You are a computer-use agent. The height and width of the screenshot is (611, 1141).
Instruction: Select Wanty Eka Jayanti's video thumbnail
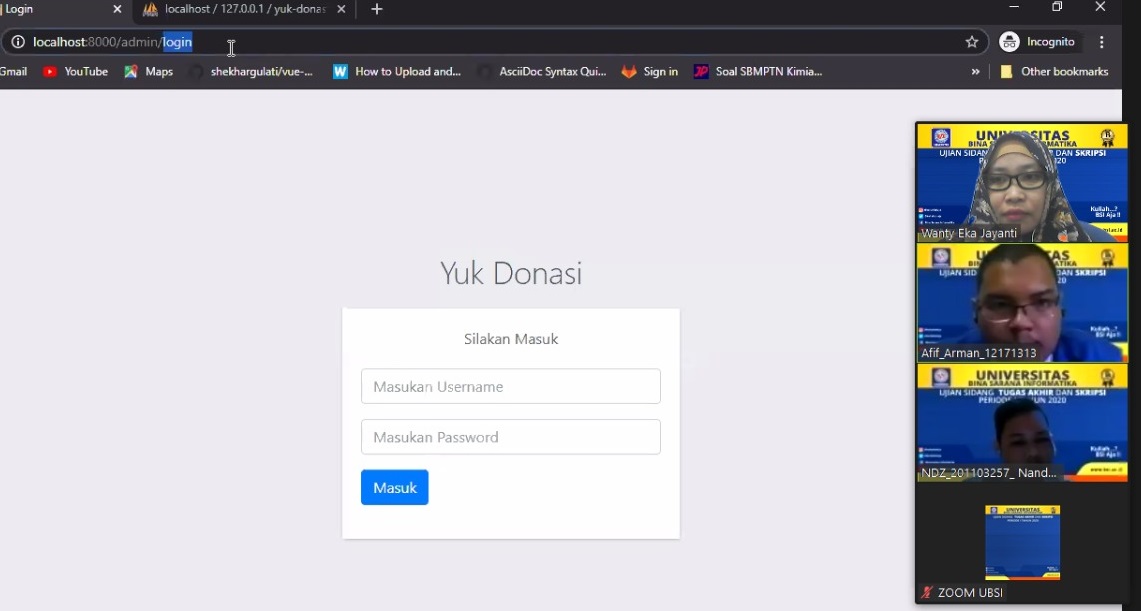1021,182
